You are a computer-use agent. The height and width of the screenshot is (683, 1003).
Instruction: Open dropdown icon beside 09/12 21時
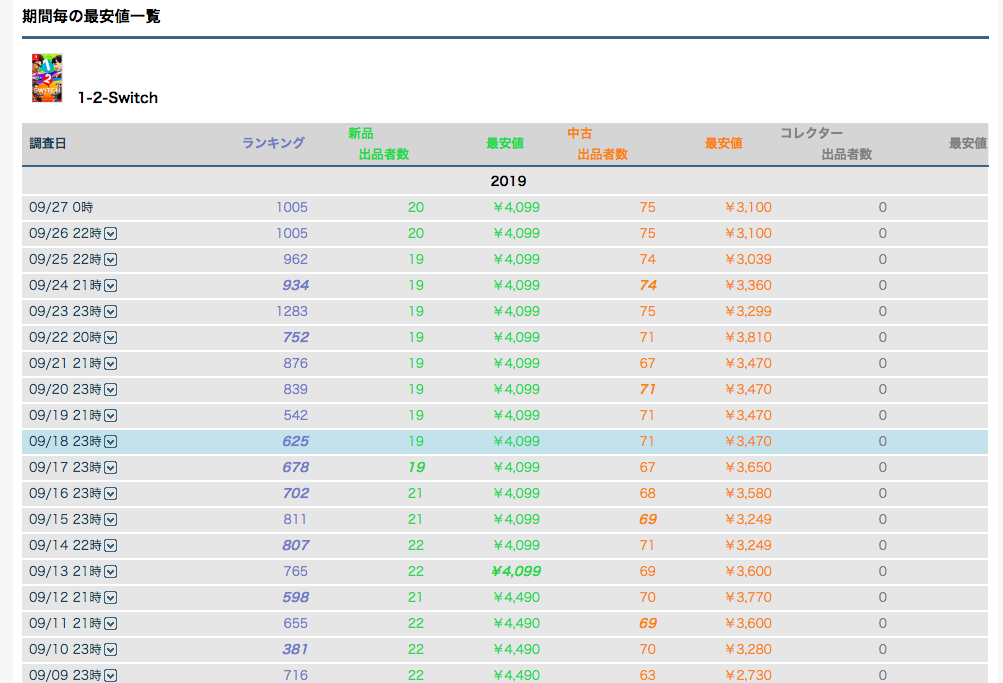point(111,598)
